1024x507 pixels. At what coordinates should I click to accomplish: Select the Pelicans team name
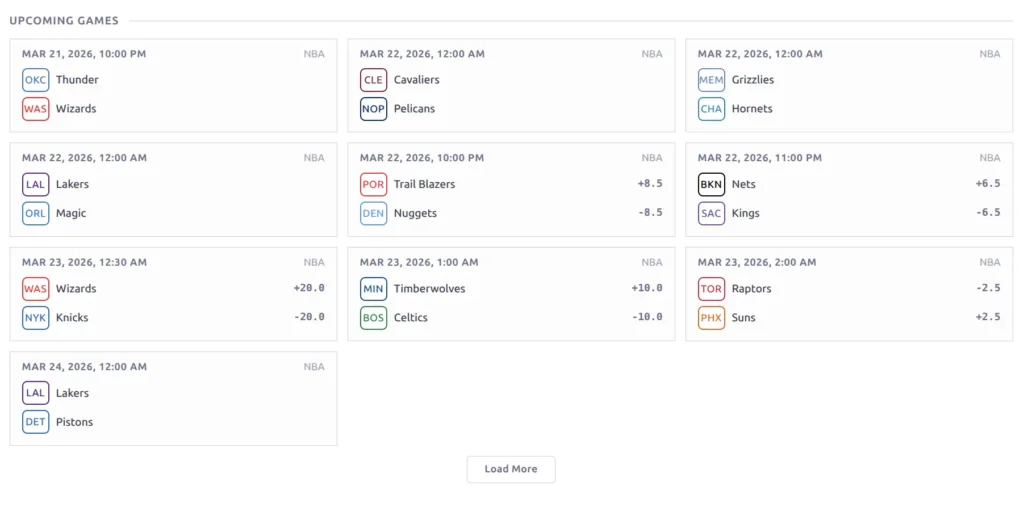(414, 108)
